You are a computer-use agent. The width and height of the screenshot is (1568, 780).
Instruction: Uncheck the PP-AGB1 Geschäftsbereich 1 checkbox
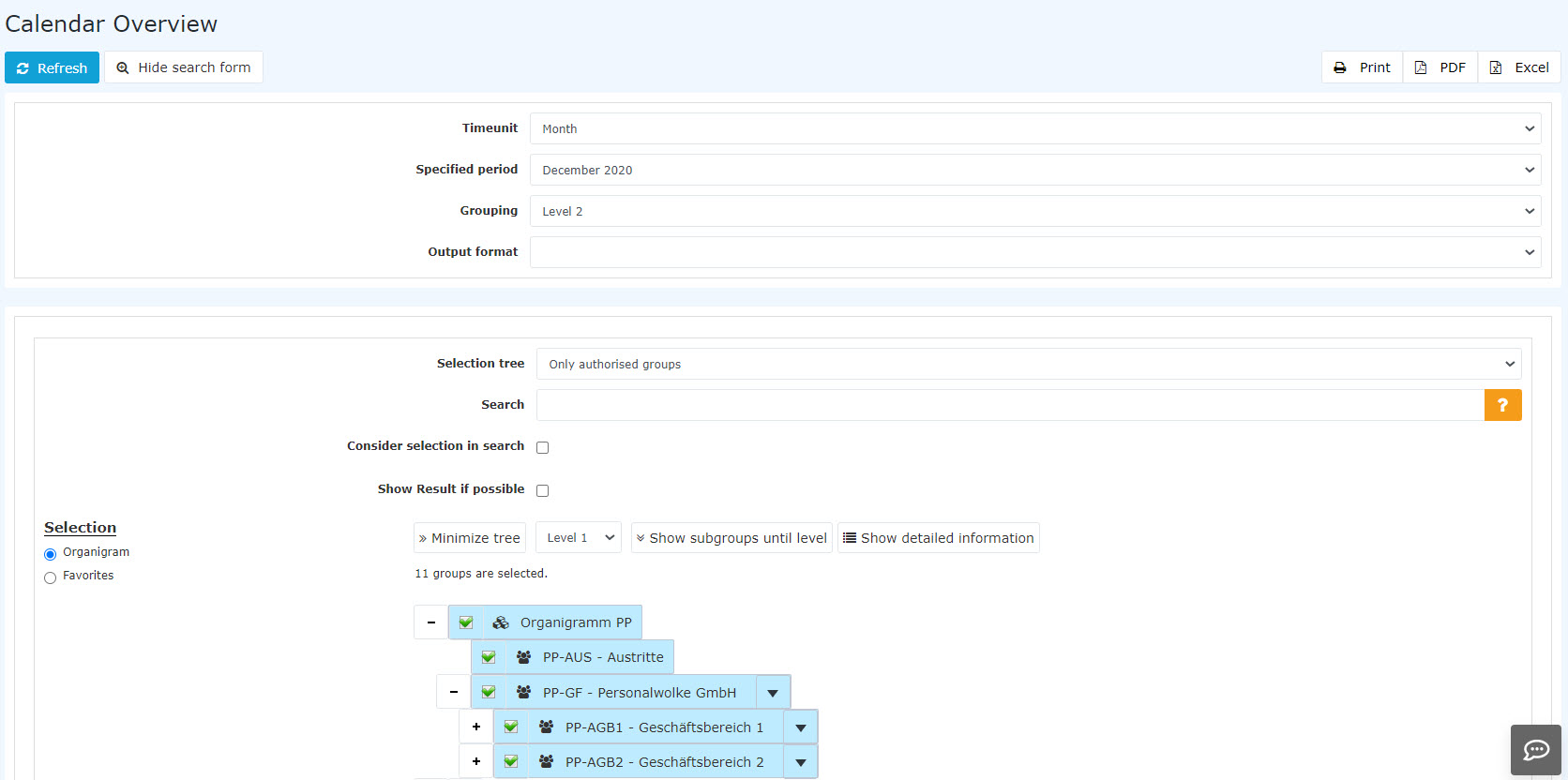(511, 727)
